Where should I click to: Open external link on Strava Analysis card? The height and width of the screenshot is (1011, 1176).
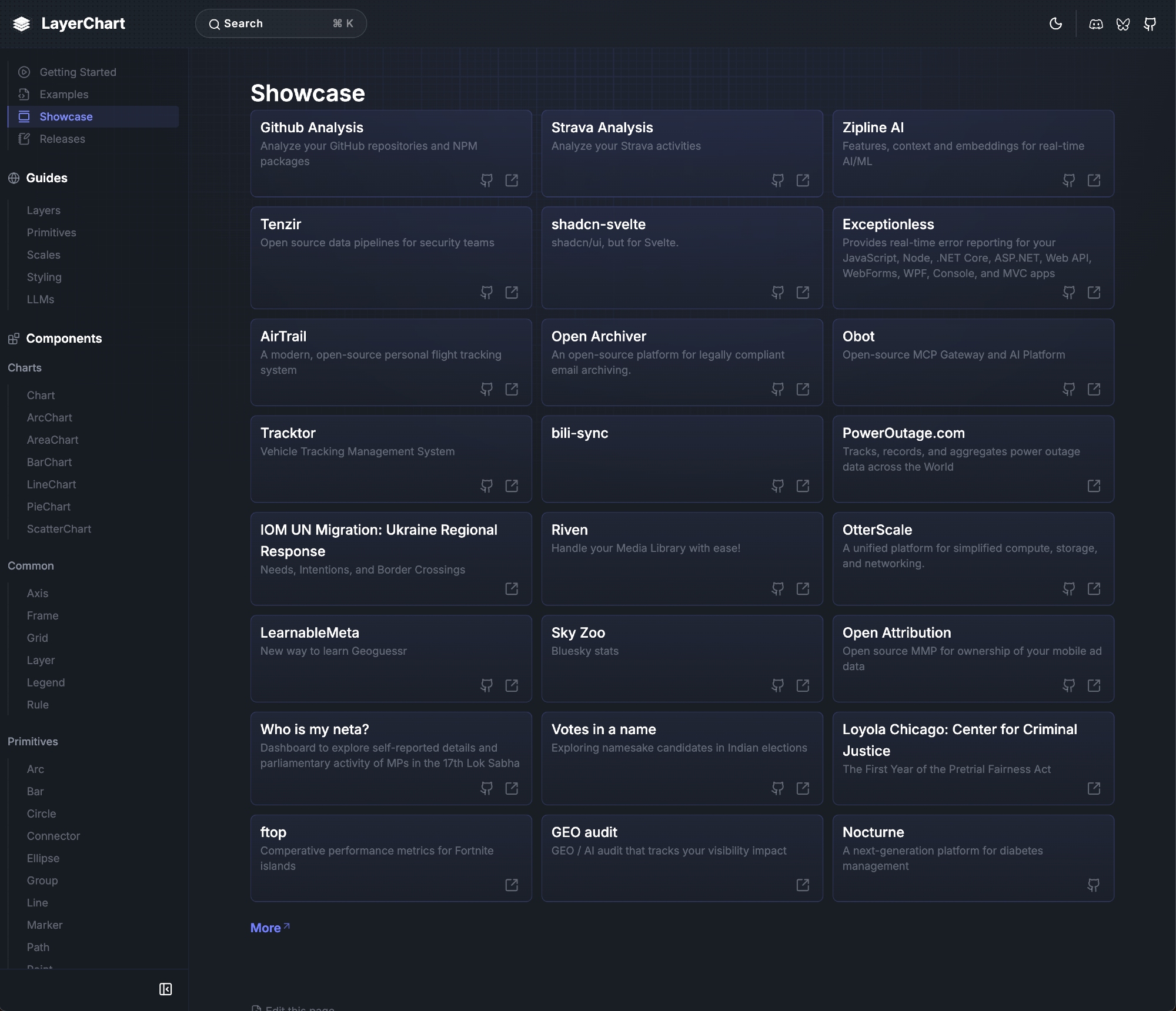point(803,180)
